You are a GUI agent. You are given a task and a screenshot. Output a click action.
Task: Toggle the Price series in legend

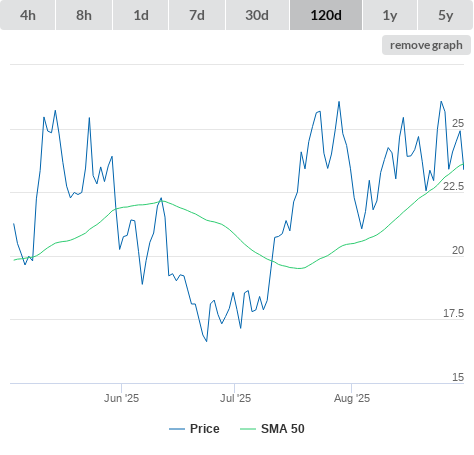[x=195, y=429]
